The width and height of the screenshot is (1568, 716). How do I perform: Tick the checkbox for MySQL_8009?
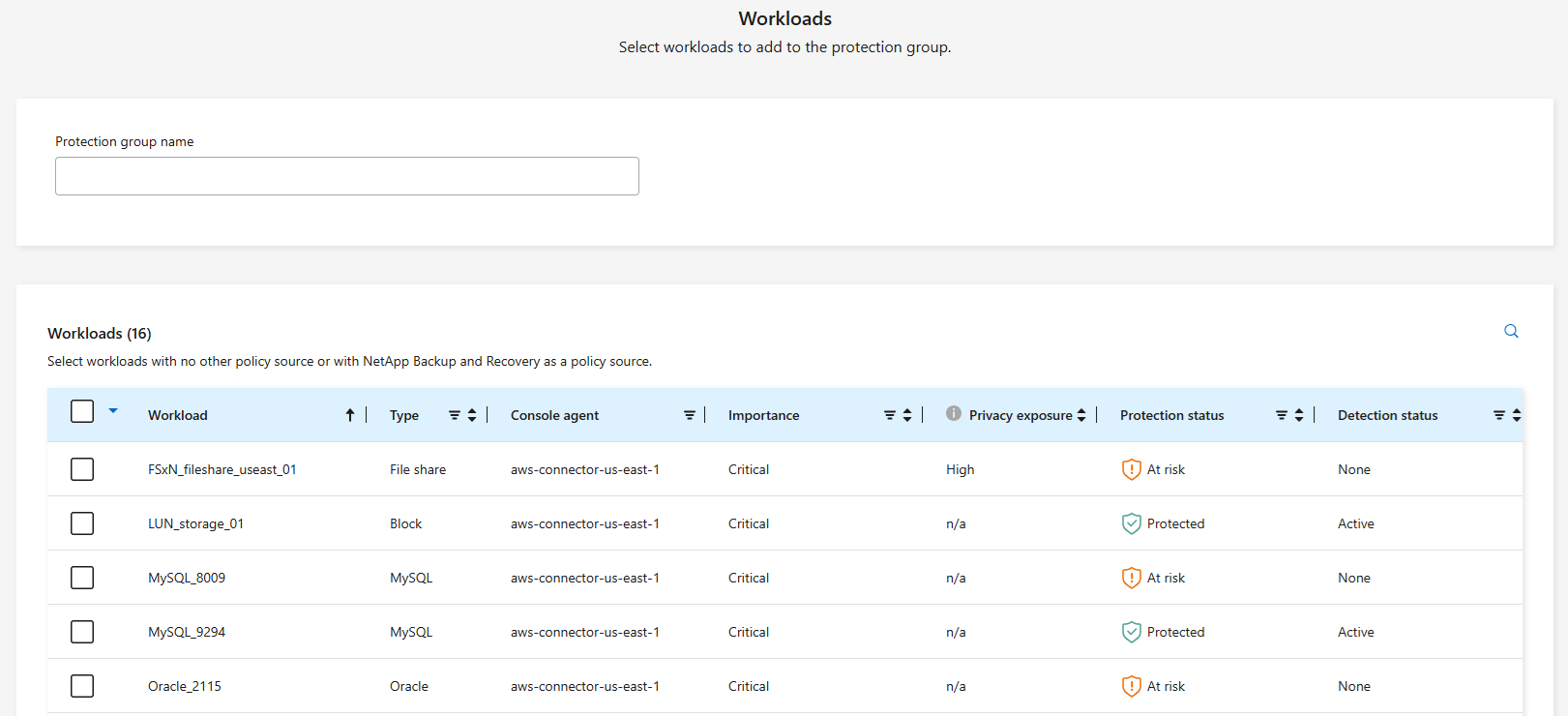(82, 578)
